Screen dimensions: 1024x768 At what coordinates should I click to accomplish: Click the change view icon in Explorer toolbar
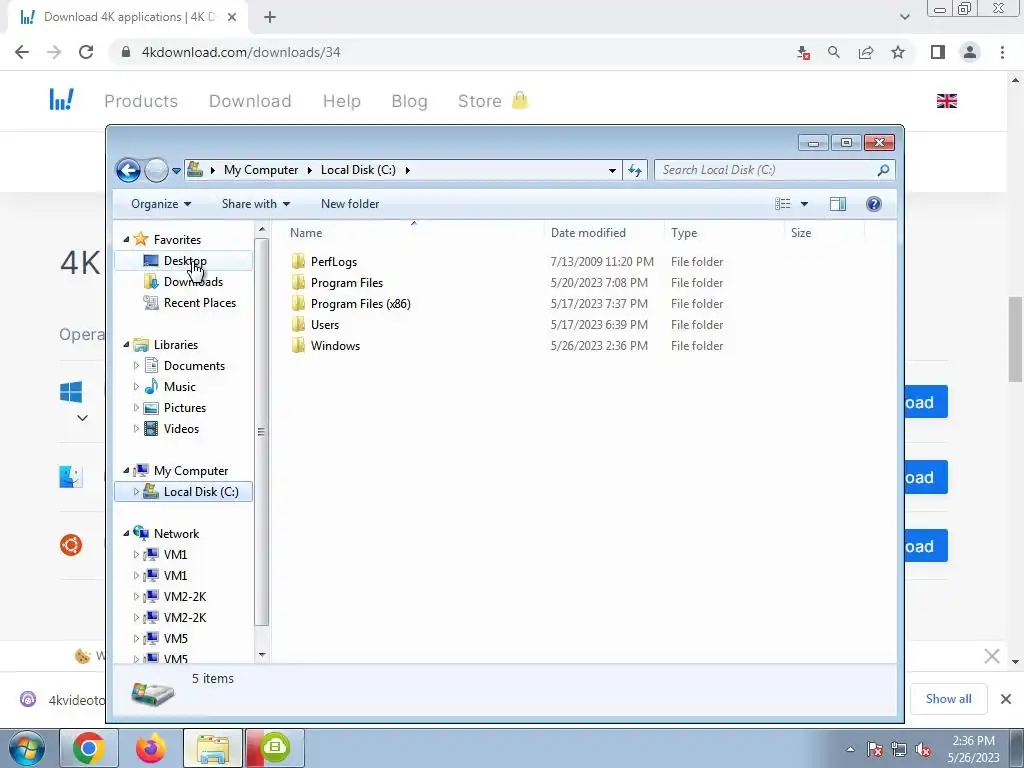click(x=782, y=204)
